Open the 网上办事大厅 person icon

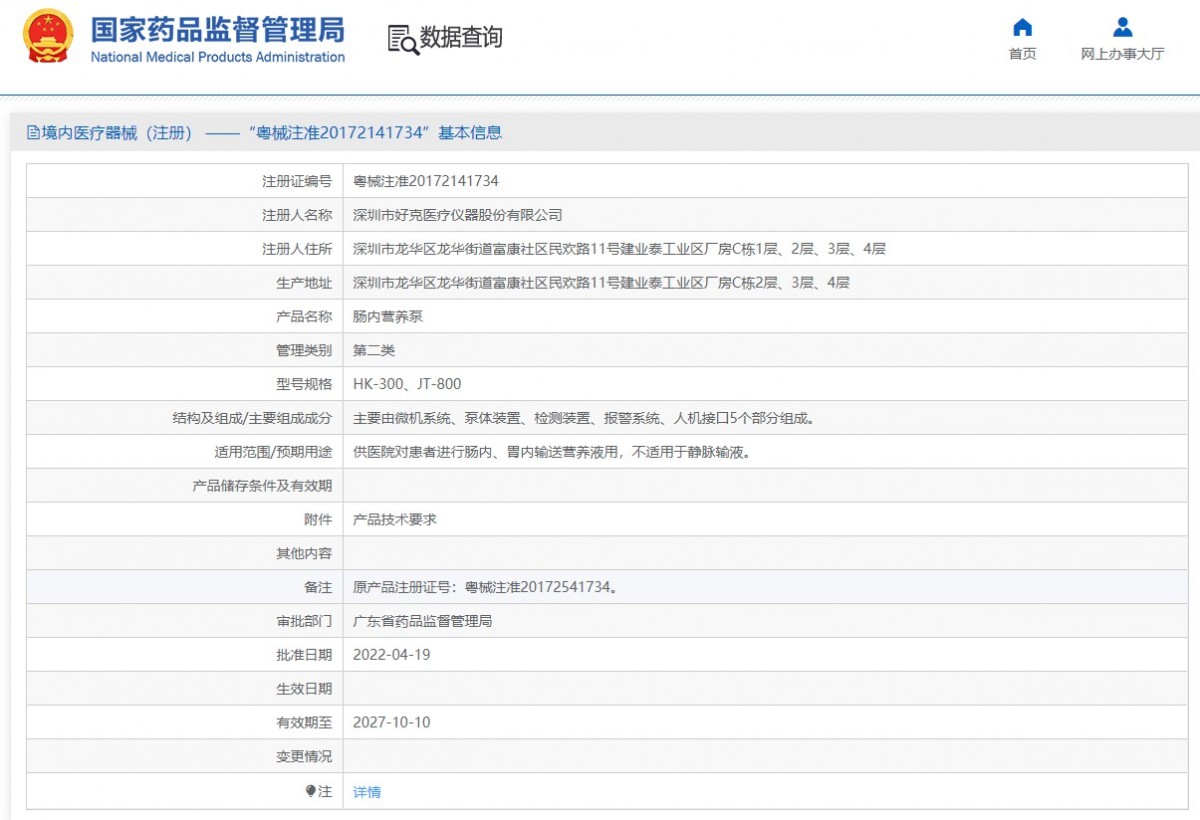click(1122, 27)
